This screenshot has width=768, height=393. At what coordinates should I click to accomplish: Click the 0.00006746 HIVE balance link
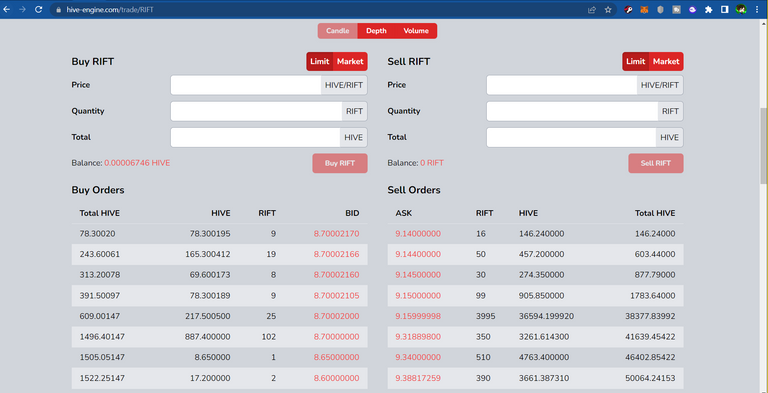point(137,163)
